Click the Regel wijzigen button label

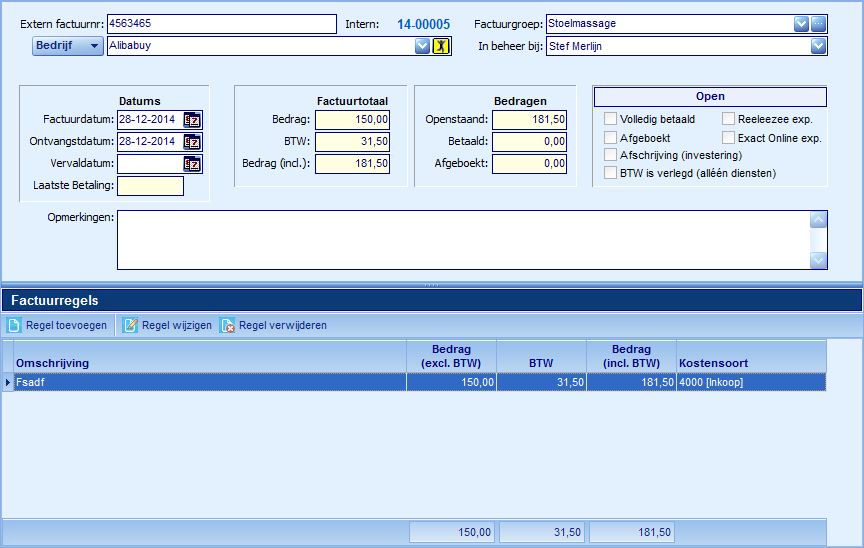(176, 325)
